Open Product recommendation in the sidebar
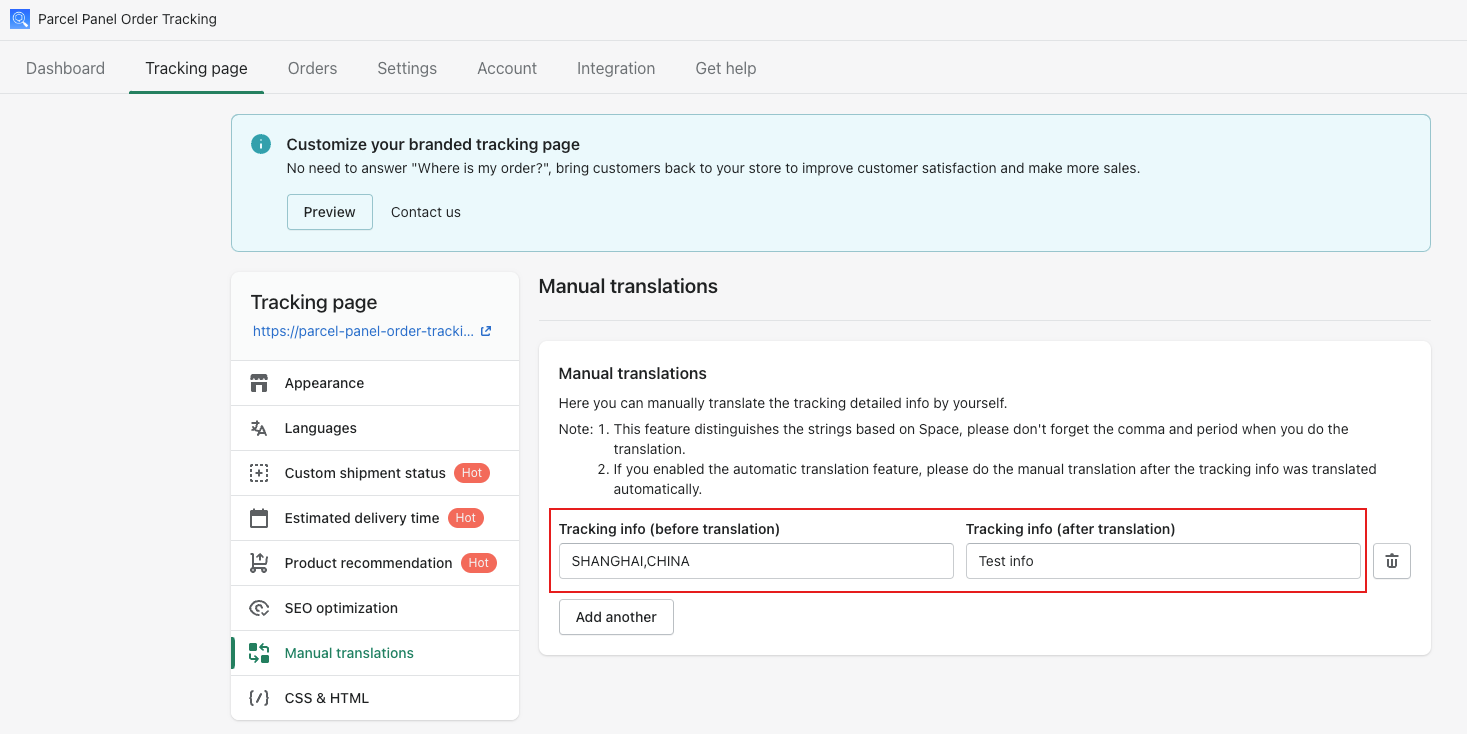The height and width of the screenshot is (734, 1467). tap(375, 563)
